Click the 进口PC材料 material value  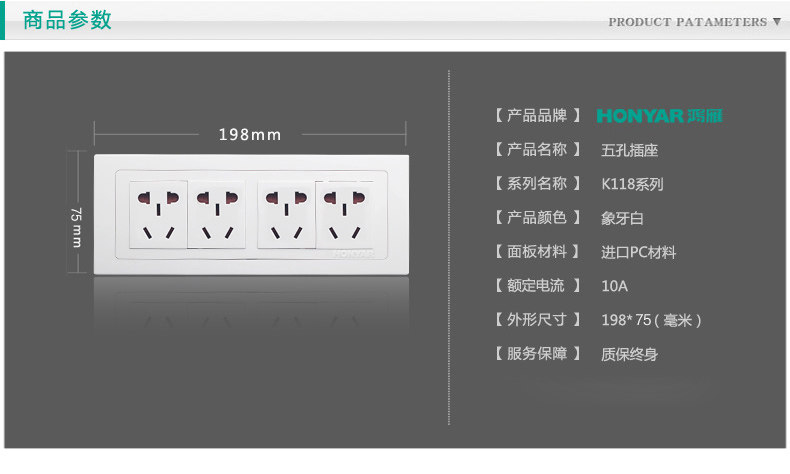[x=638, y=252]
